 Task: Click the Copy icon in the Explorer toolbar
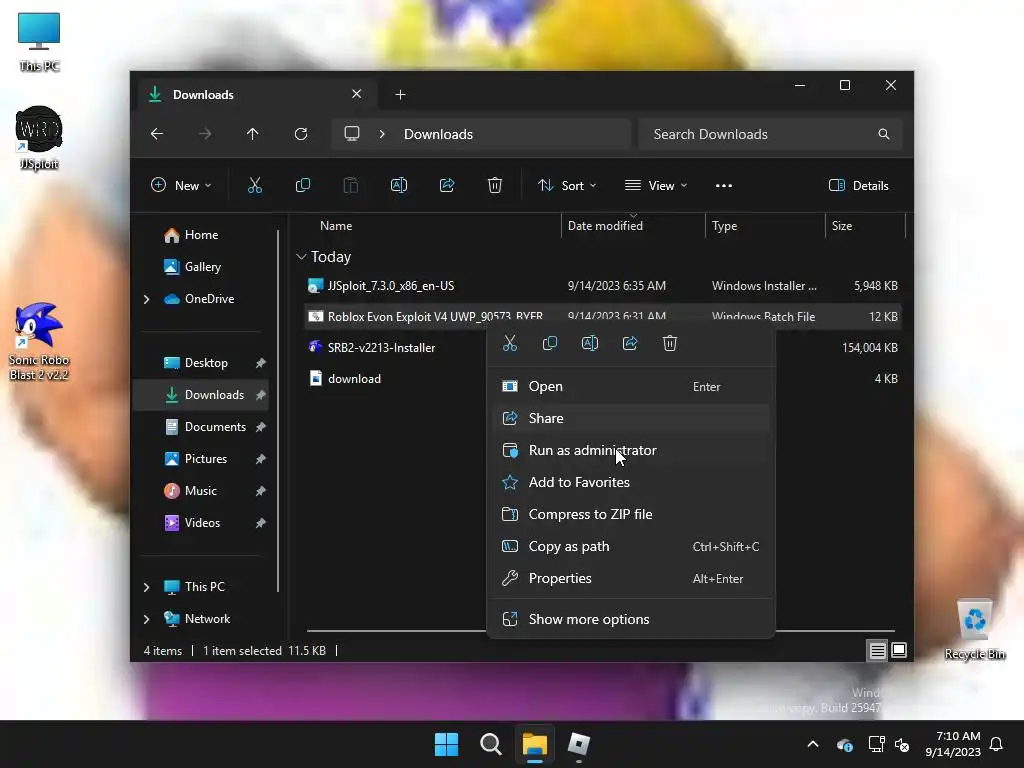coord(302,185)
